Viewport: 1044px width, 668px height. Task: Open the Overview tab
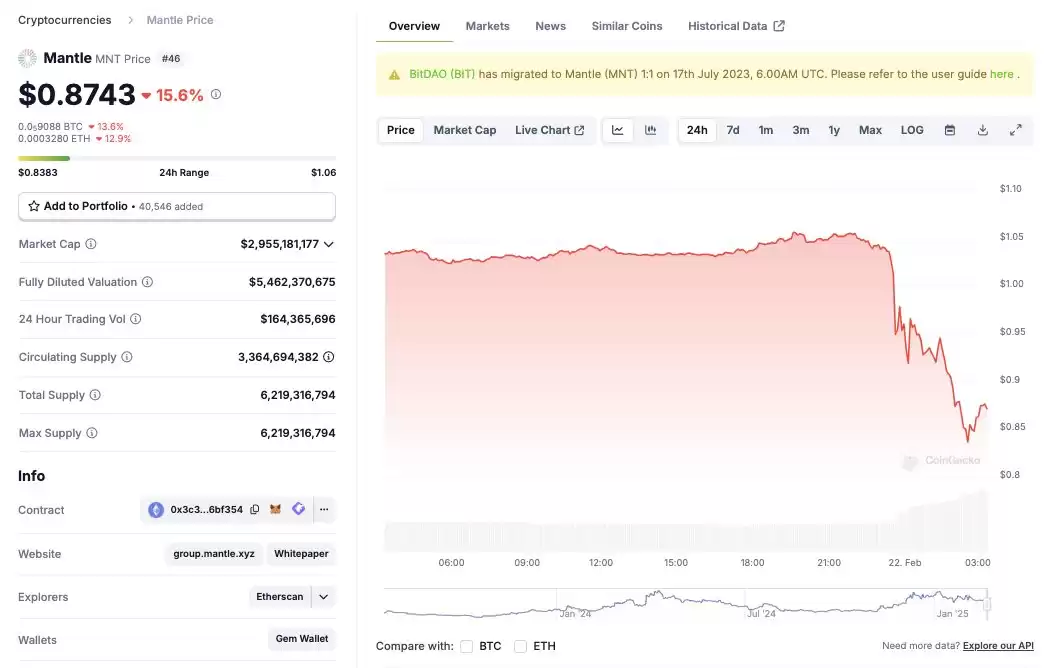click(414, 26)
